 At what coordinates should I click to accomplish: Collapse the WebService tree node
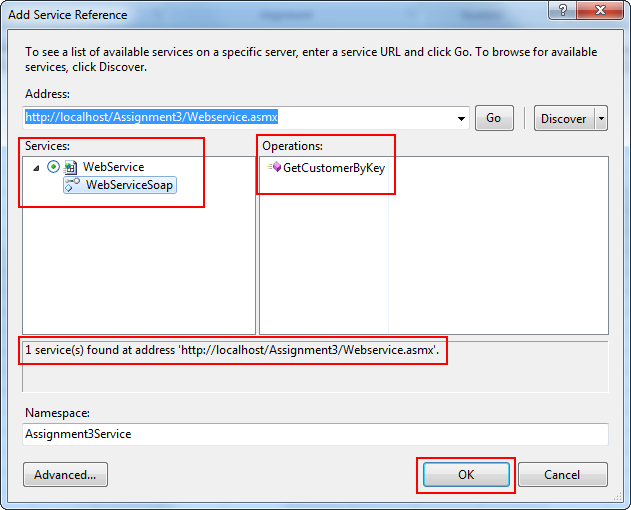(x=36, y=168)
